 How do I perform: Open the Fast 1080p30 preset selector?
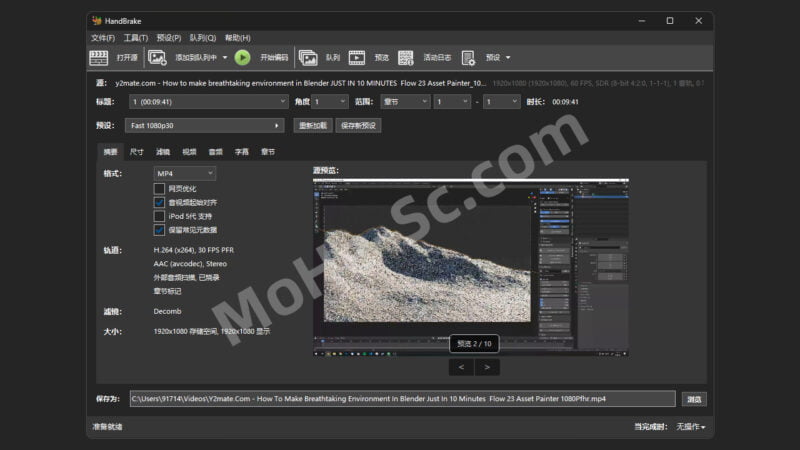tap(205, 126)
